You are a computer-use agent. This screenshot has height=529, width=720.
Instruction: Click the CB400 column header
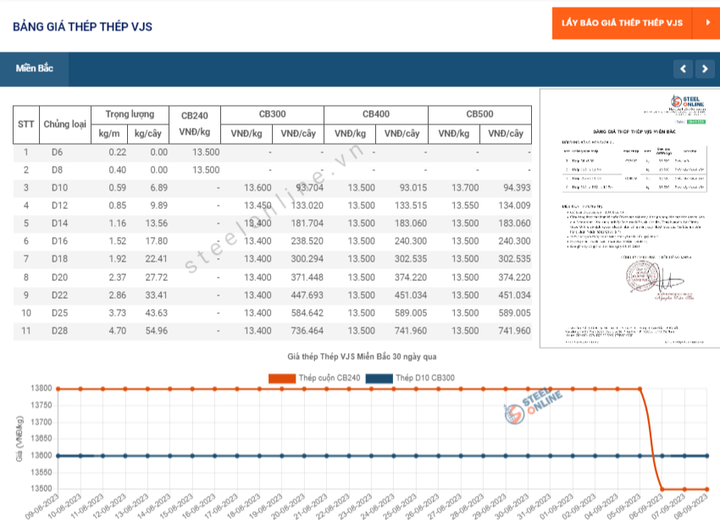tap(376, 114)
